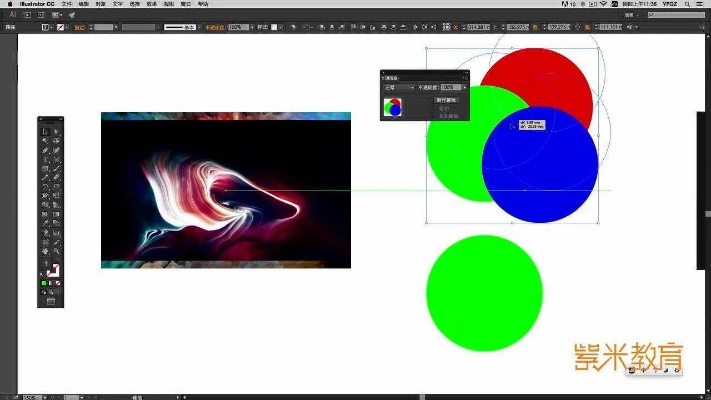
Task: Select the Mesh tool
Action: 45,213
